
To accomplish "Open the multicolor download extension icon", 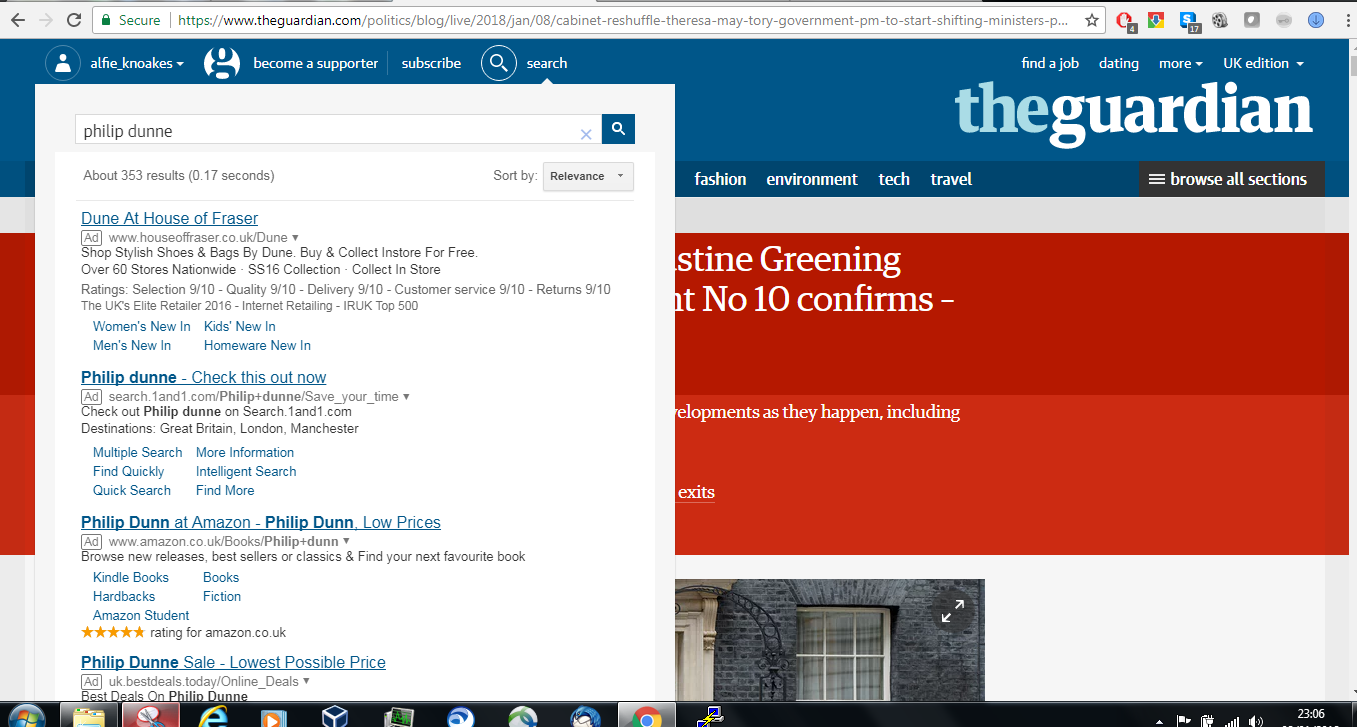I will (1155, 20).
